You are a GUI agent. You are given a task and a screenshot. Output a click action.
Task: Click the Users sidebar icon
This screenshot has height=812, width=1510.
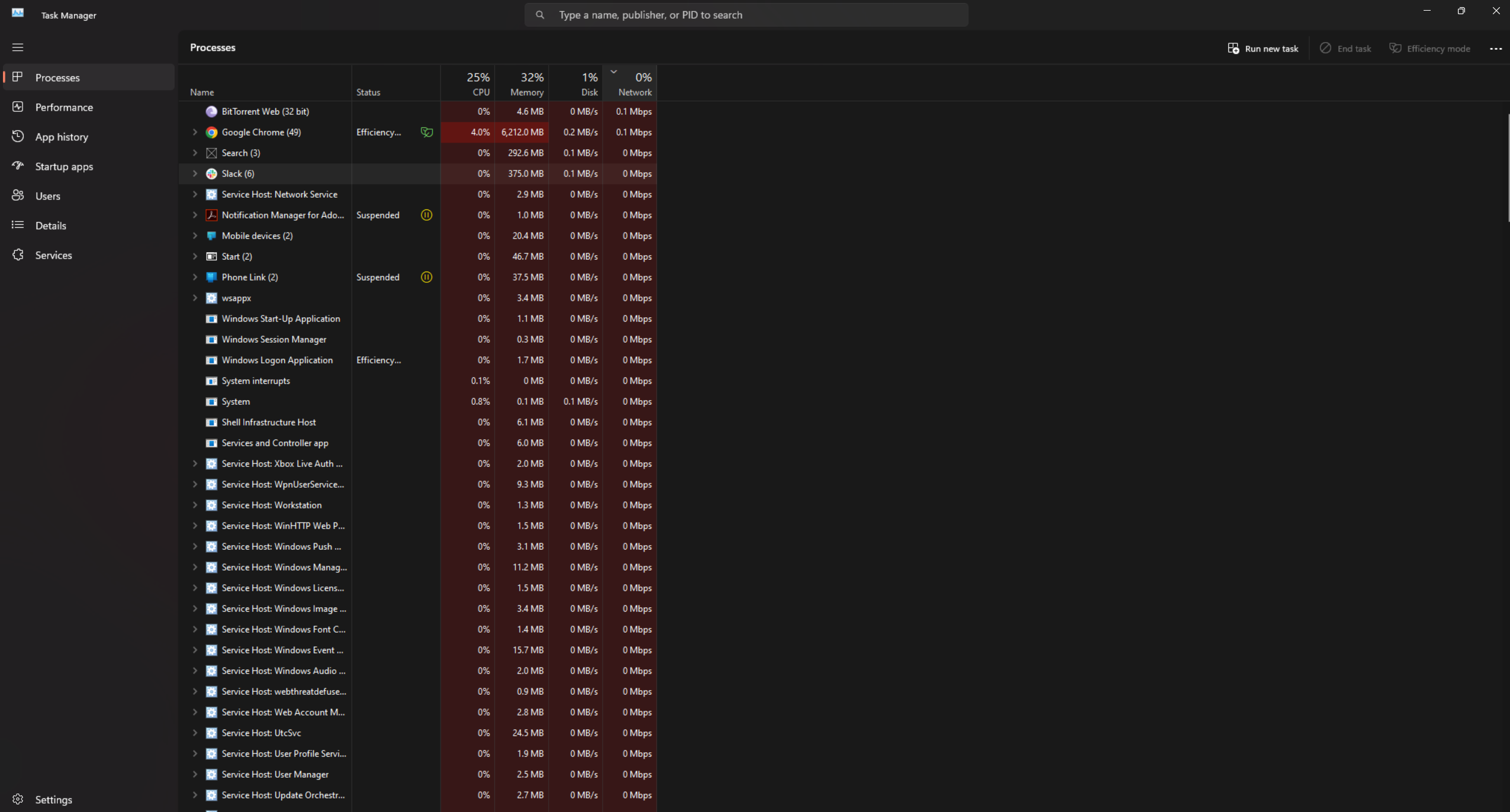(x=18, y=195)
